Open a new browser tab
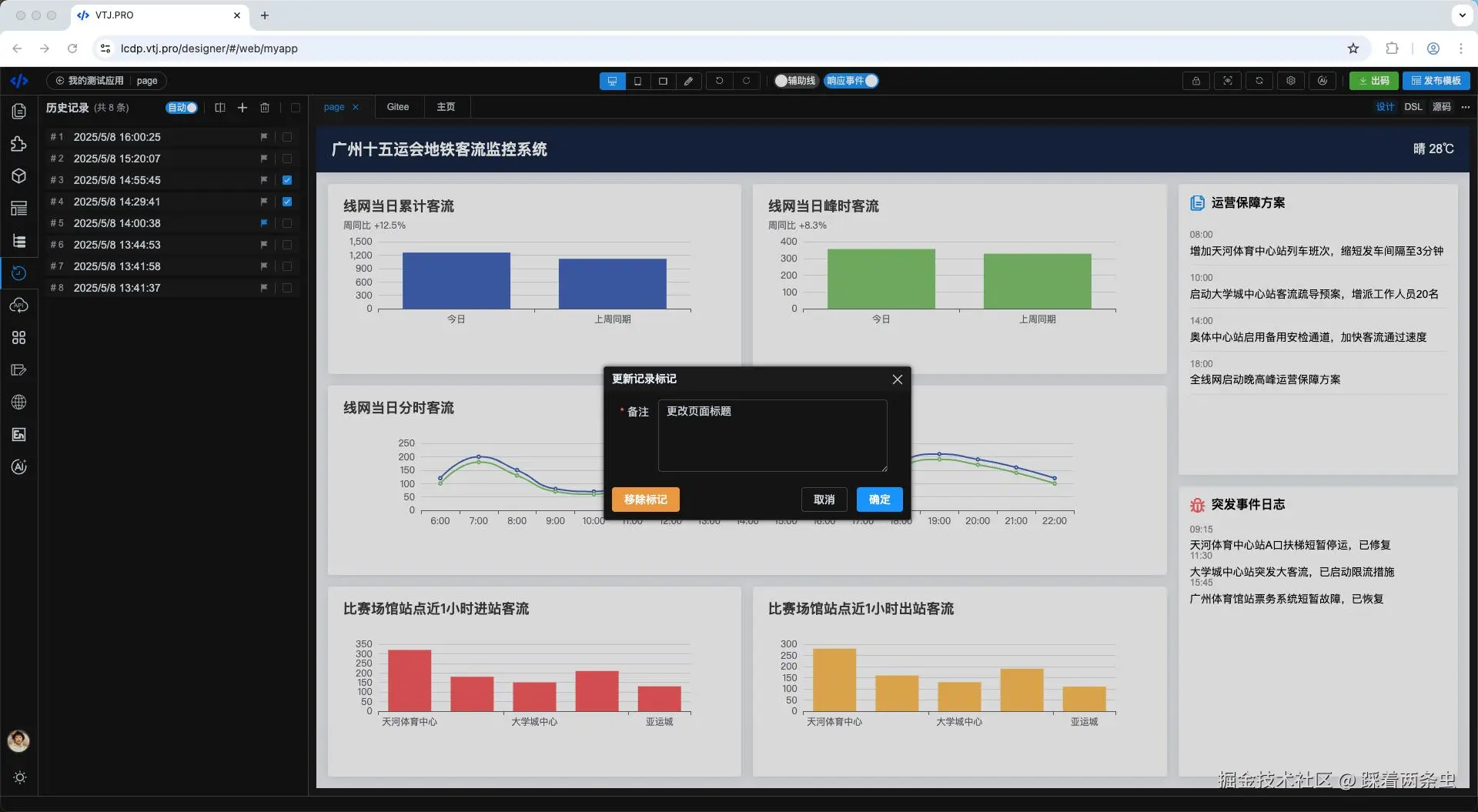This screenshot has width=1478, height=812. pyautogui.click(x=265, y=15)
